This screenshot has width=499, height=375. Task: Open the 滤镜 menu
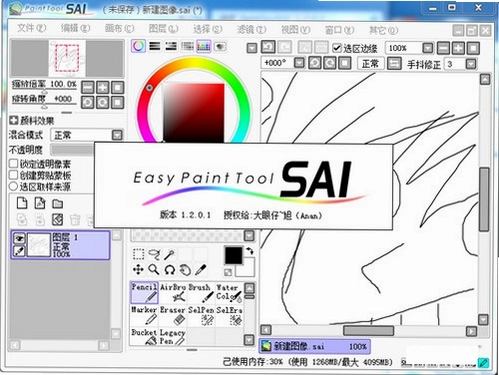251,30
